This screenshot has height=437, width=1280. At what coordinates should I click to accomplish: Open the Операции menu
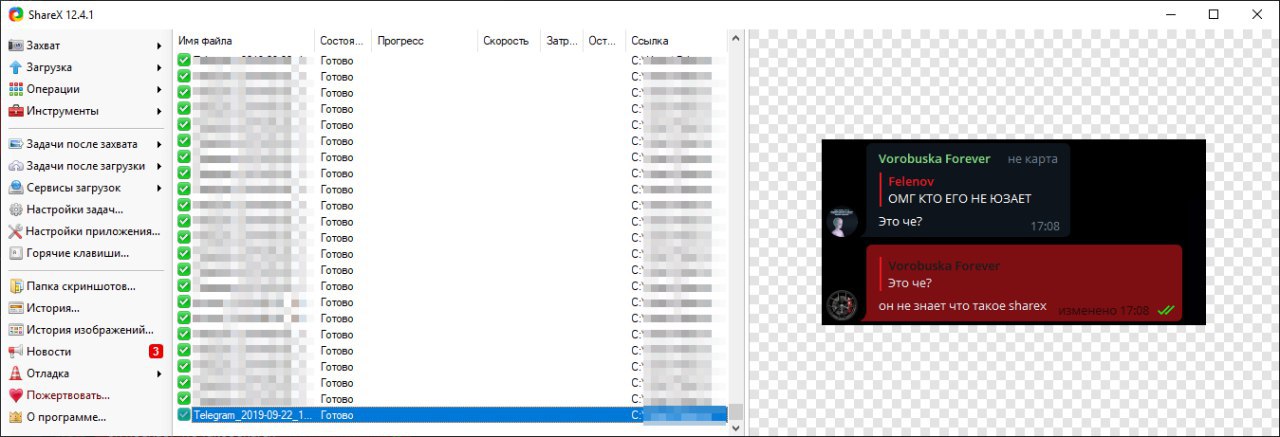pyautogui.click(x=85, y=89)
